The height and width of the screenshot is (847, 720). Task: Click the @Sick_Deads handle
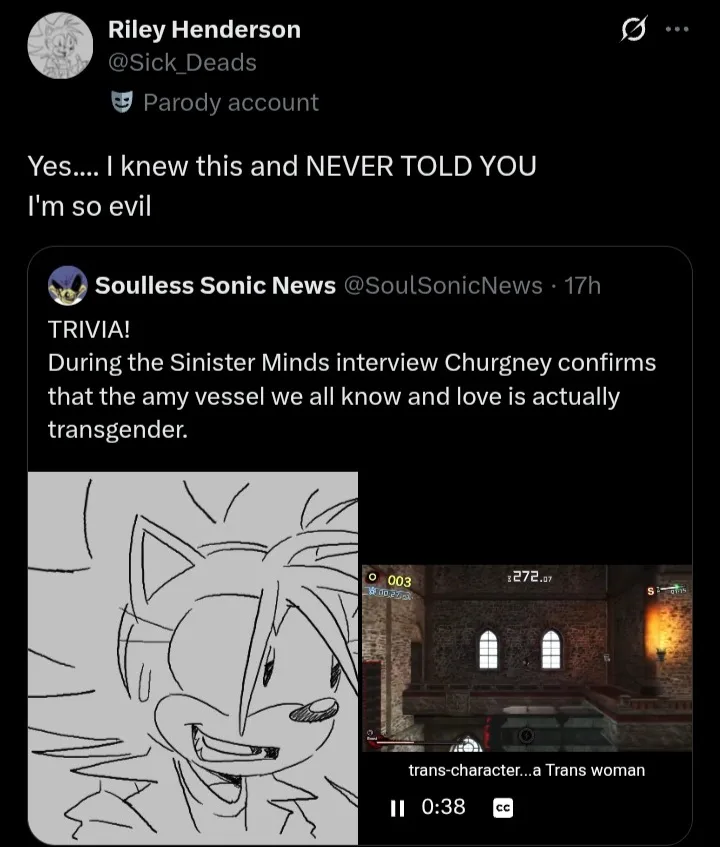coord(182,62)
